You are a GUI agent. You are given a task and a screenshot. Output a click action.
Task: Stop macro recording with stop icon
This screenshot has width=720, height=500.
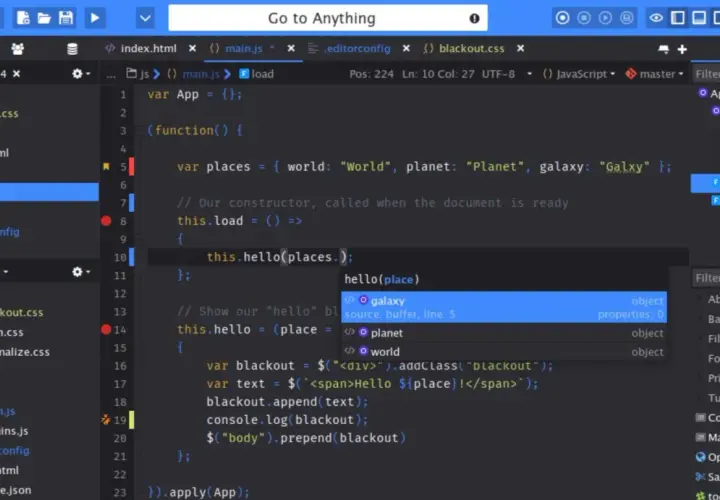(584, 18)
